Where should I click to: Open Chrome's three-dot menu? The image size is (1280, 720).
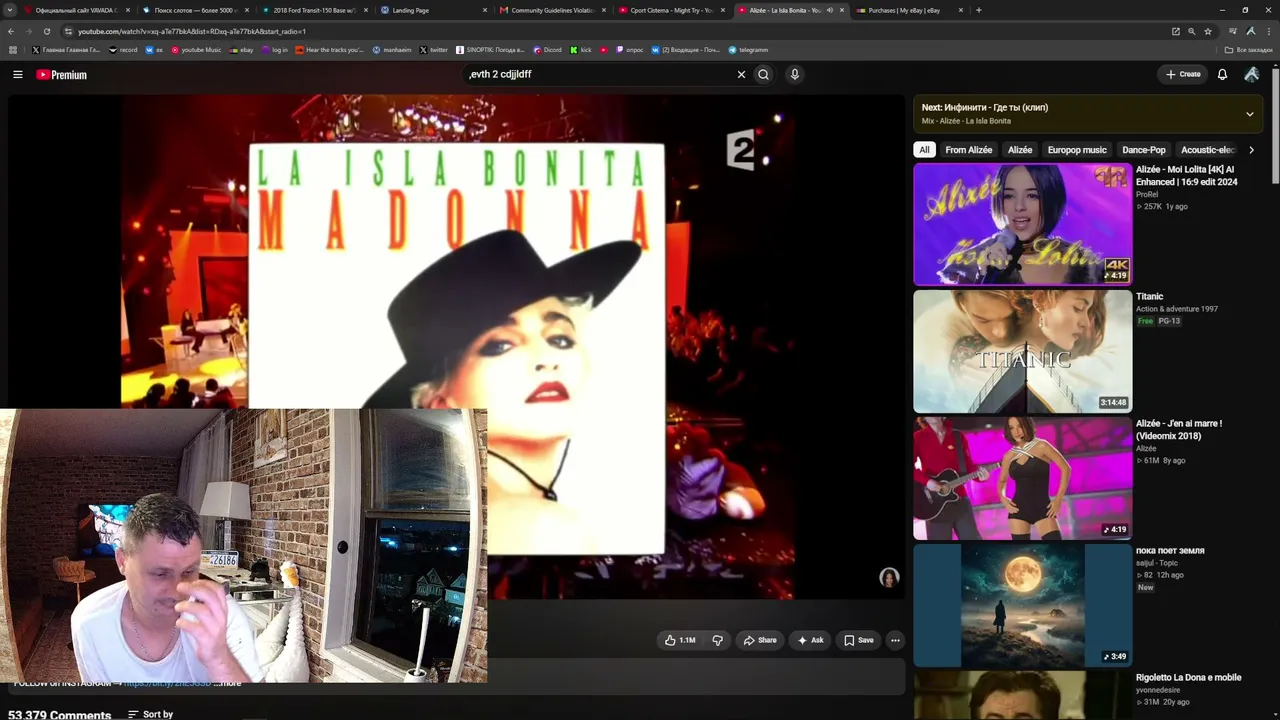point(1268,31)
